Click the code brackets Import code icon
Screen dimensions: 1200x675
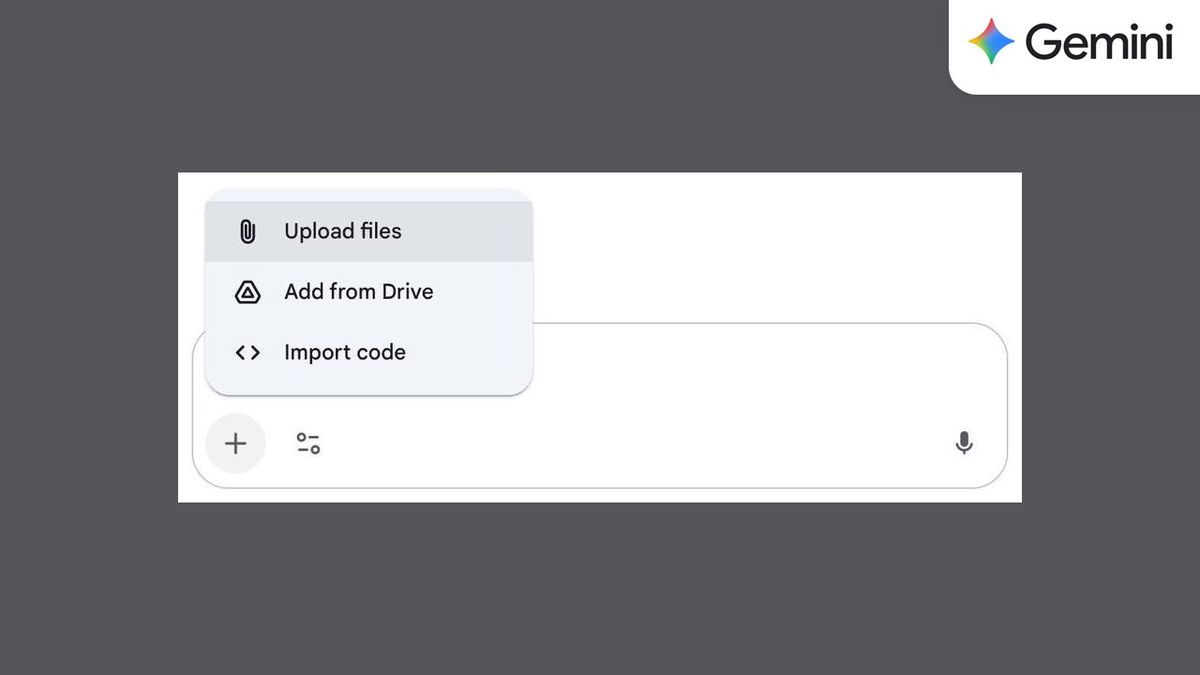(x=246, y=352)
